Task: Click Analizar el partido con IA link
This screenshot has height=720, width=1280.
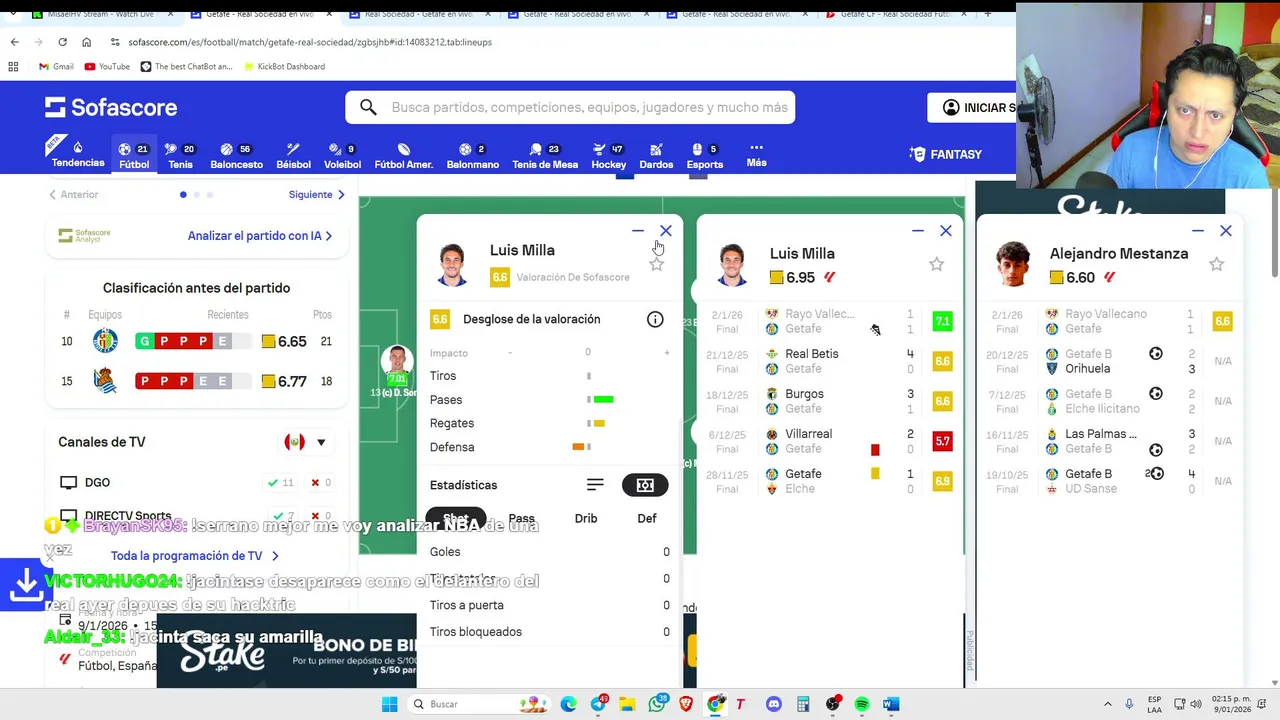Action: 260,236
